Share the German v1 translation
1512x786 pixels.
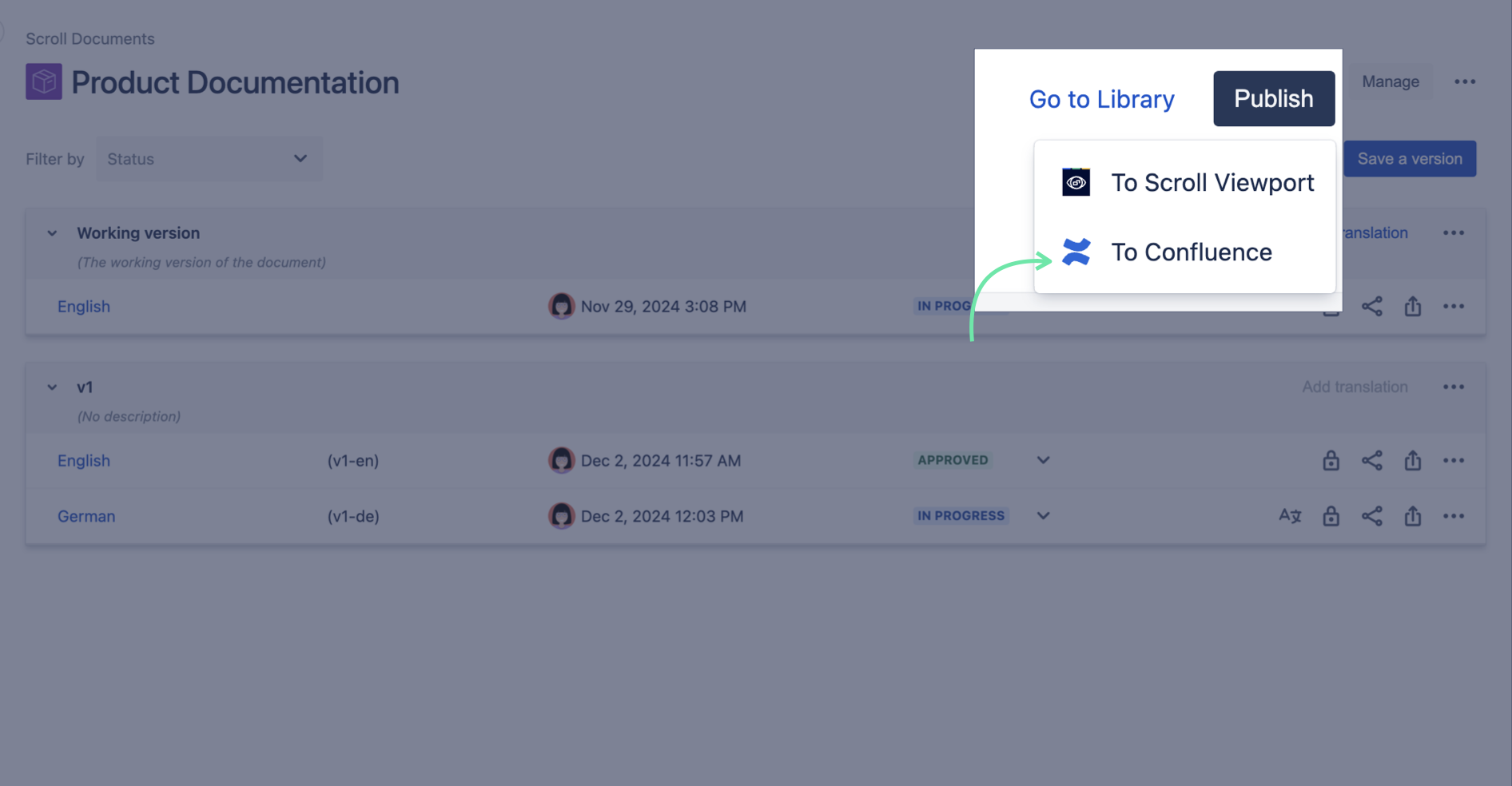1373,516
